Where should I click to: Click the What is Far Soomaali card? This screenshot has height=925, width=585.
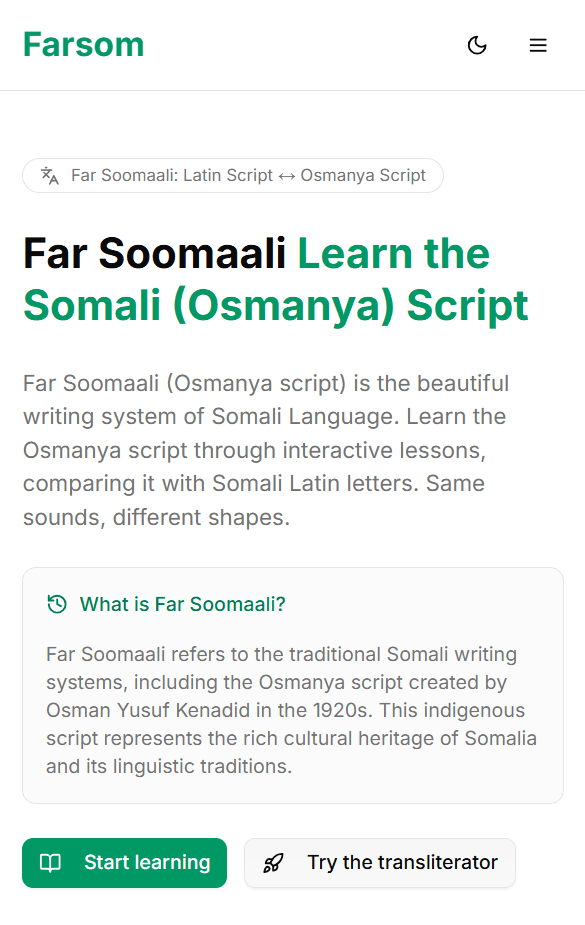292,684
